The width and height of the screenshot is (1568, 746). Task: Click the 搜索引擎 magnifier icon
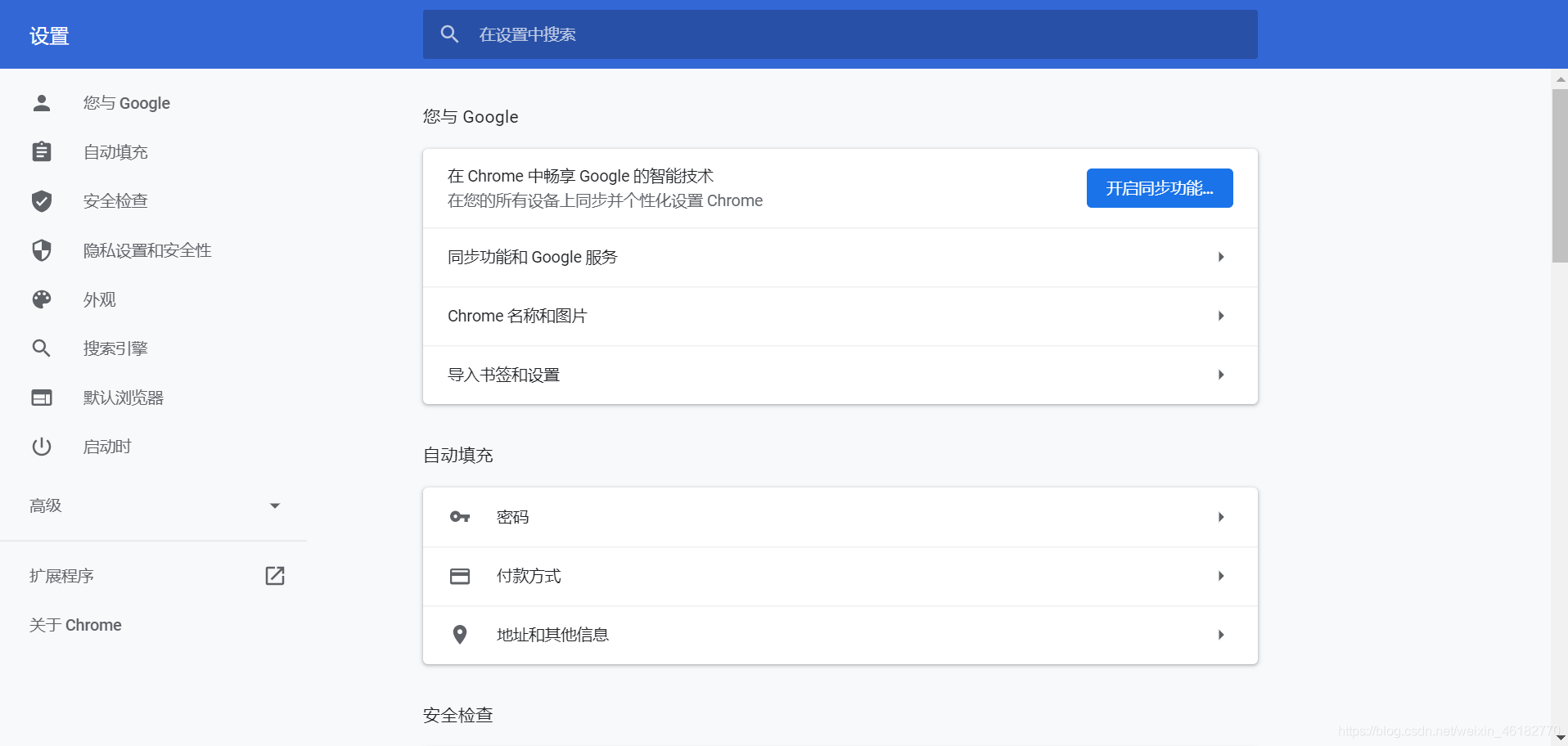[41, 348]
